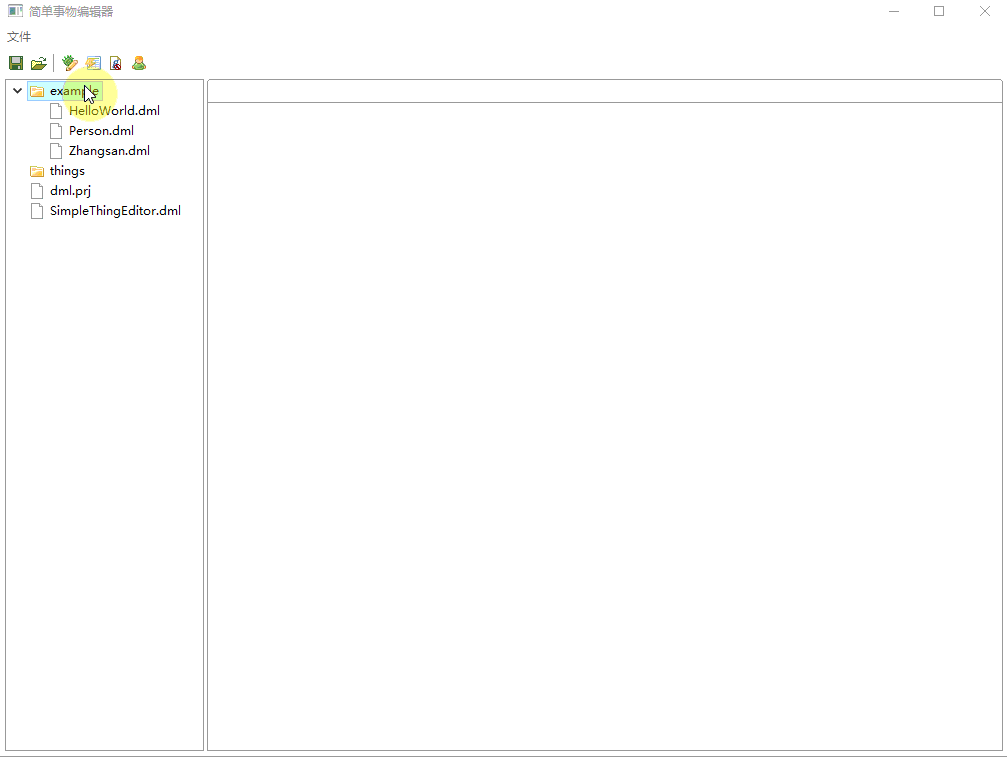Click the green chip with pencil icon

69,63
